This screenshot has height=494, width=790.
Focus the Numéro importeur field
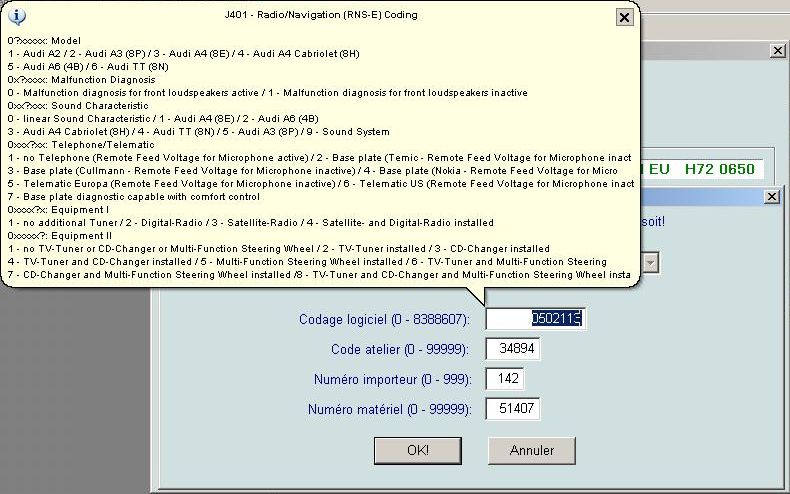(505, 379)
